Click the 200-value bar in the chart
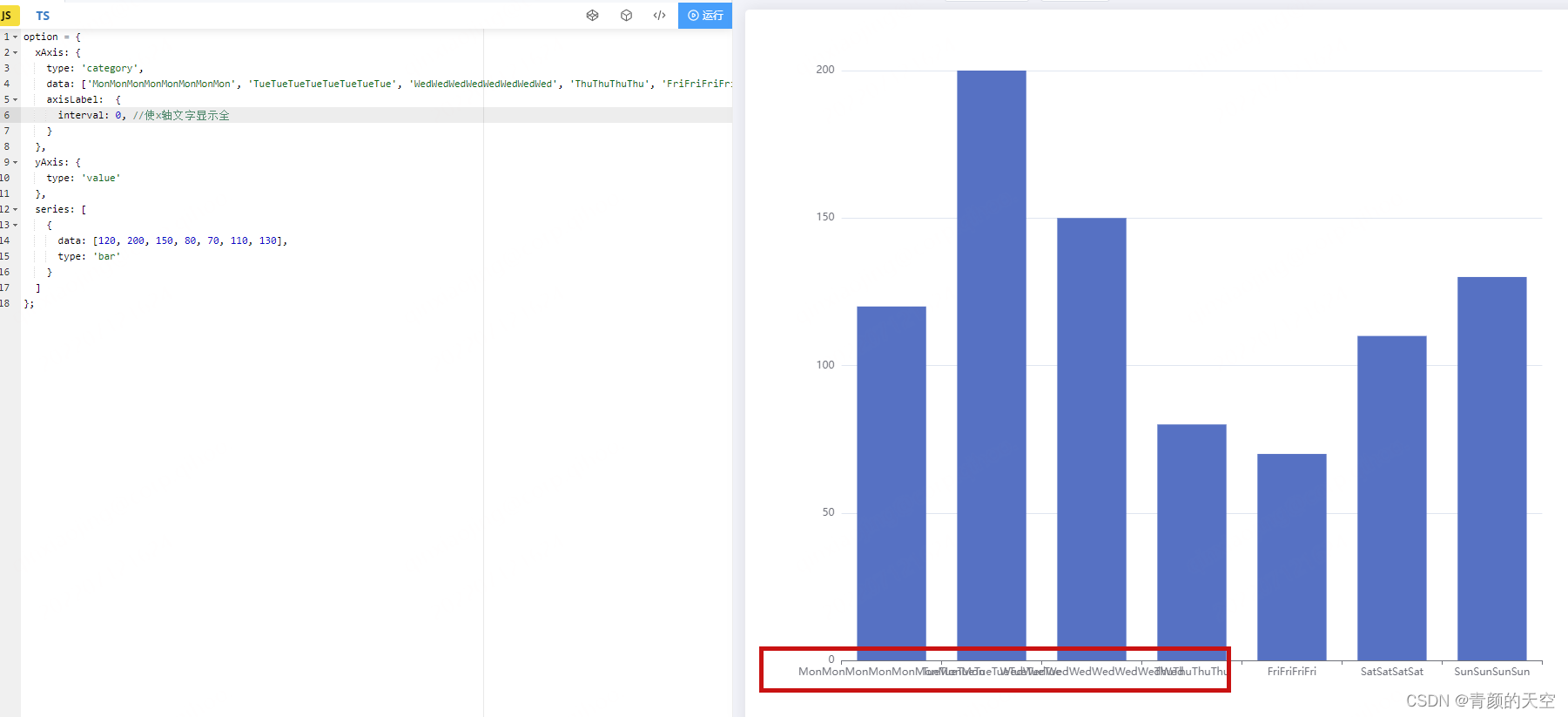 991,365
